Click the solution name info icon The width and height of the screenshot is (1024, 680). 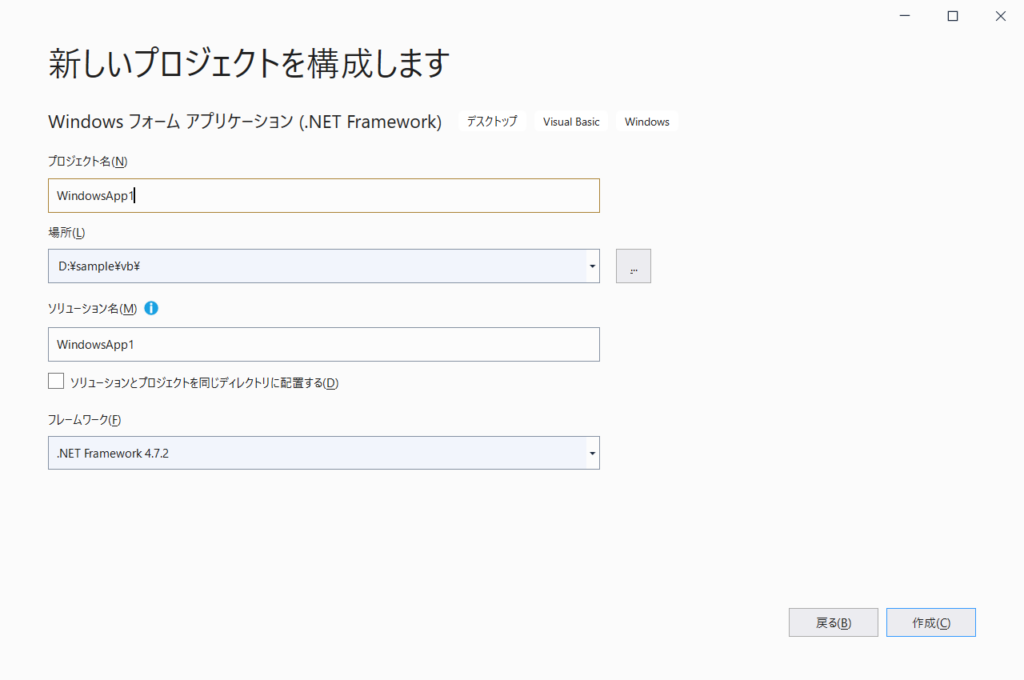pos(151,308)
